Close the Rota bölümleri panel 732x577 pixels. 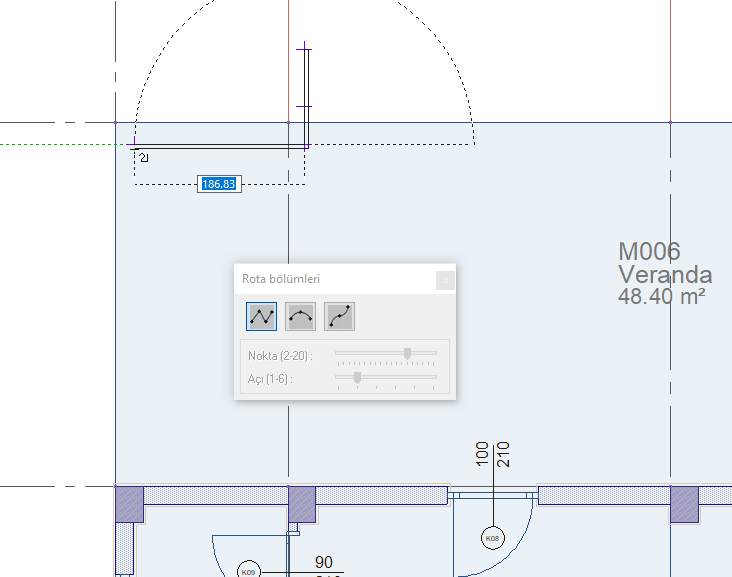click(x=446, y=280)
